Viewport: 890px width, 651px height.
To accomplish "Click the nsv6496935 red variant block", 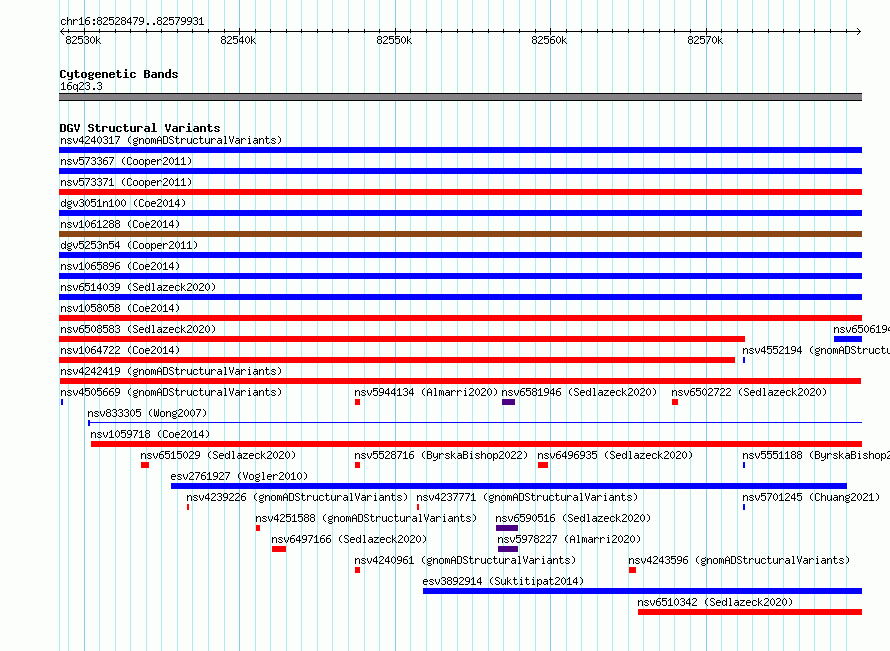I will point(543,465).
